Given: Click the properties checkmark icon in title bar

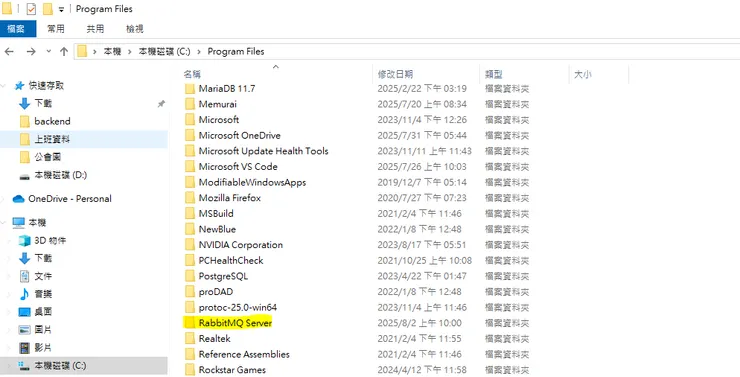Looking at the screenshot, I should 31,9.
